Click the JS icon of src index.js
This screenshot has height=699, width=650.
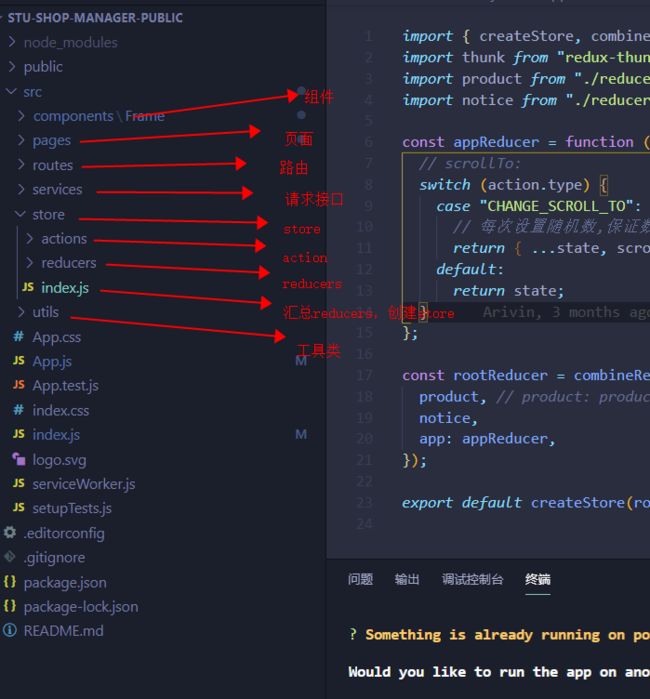(19, 434)
